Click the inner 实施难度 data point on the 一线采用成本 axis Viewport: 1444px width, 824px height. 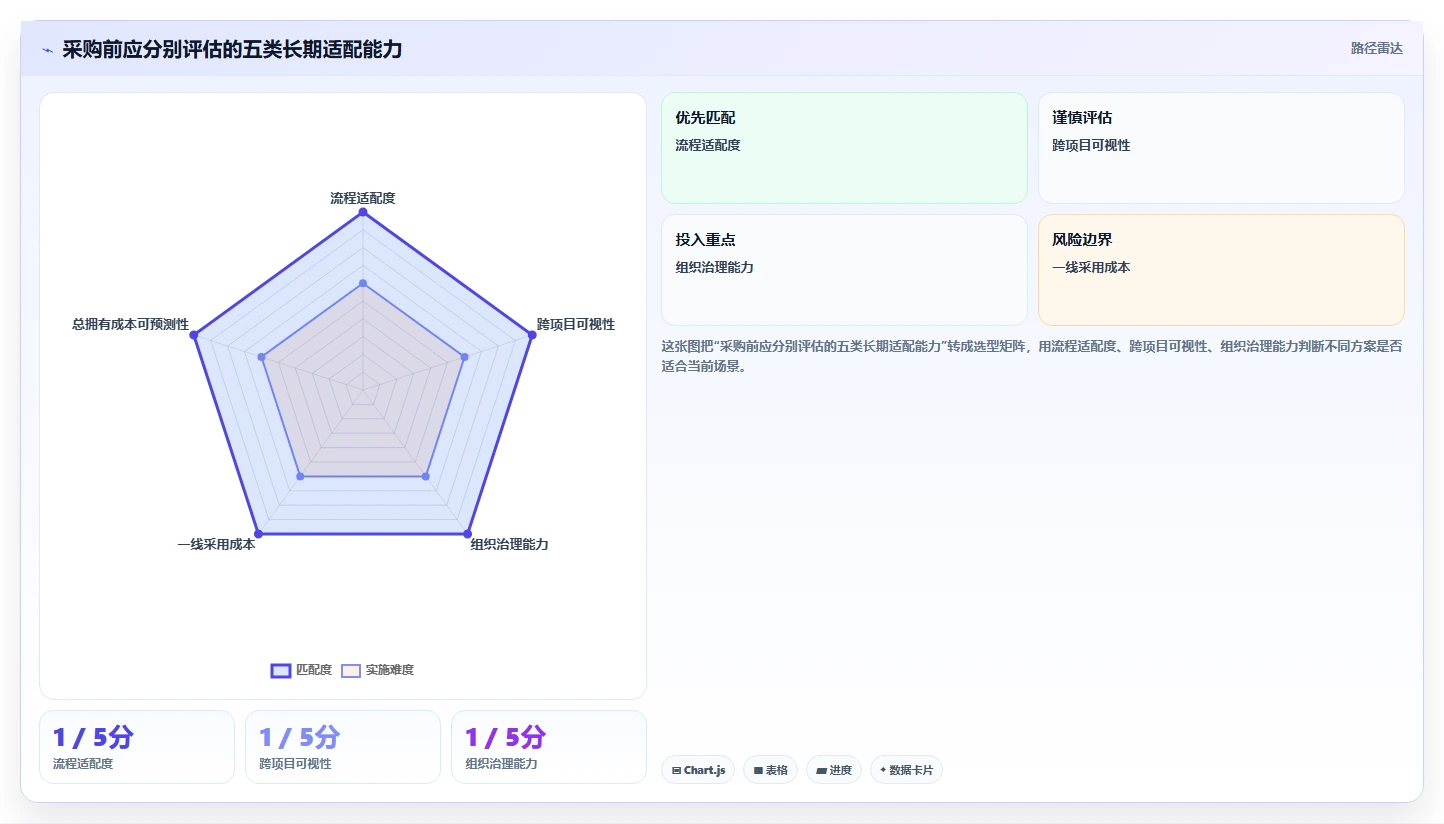click(300, 476)
